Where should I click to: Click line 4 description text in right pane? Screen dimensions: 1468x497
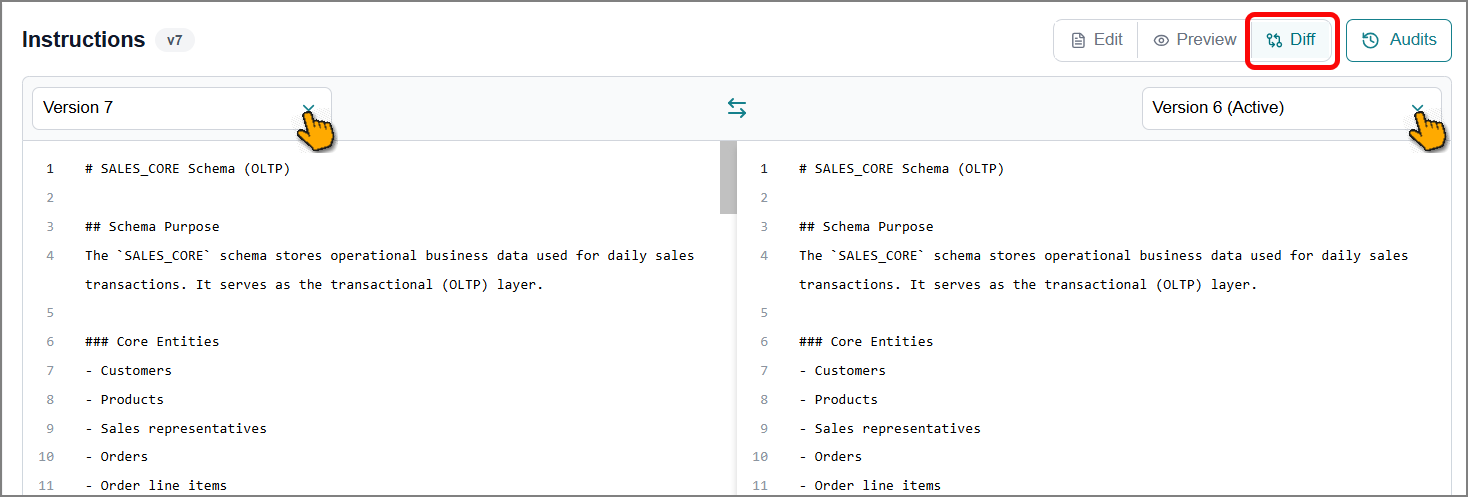(x=1104, y=270)
